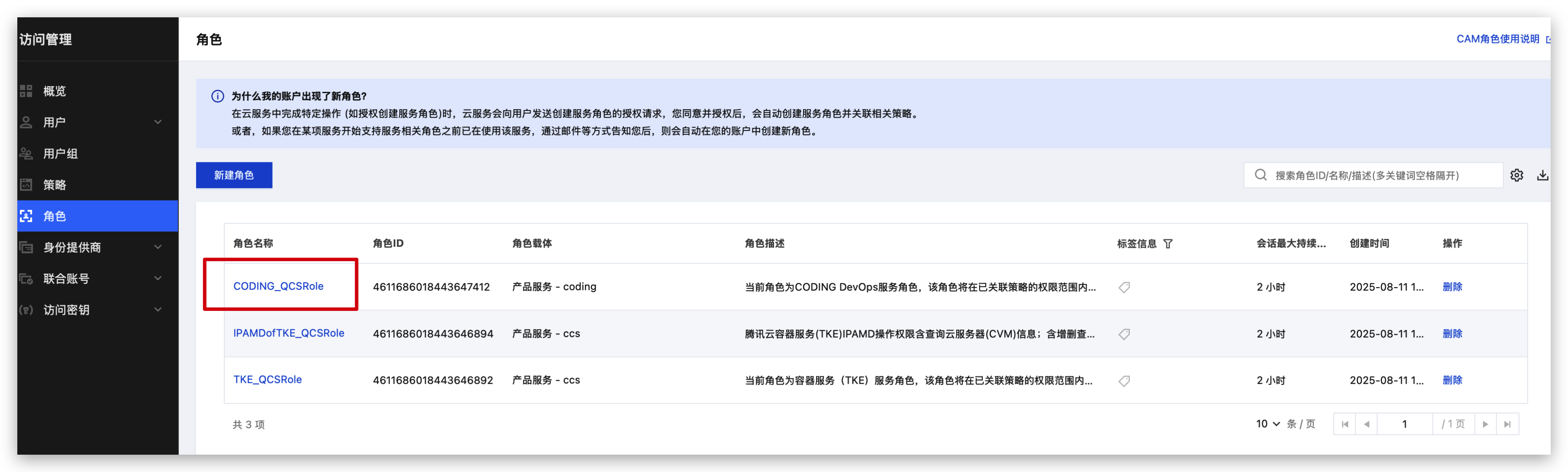
Task: Click the 身份提供商 icon in sidebar
Action: (x=26, y=247)
